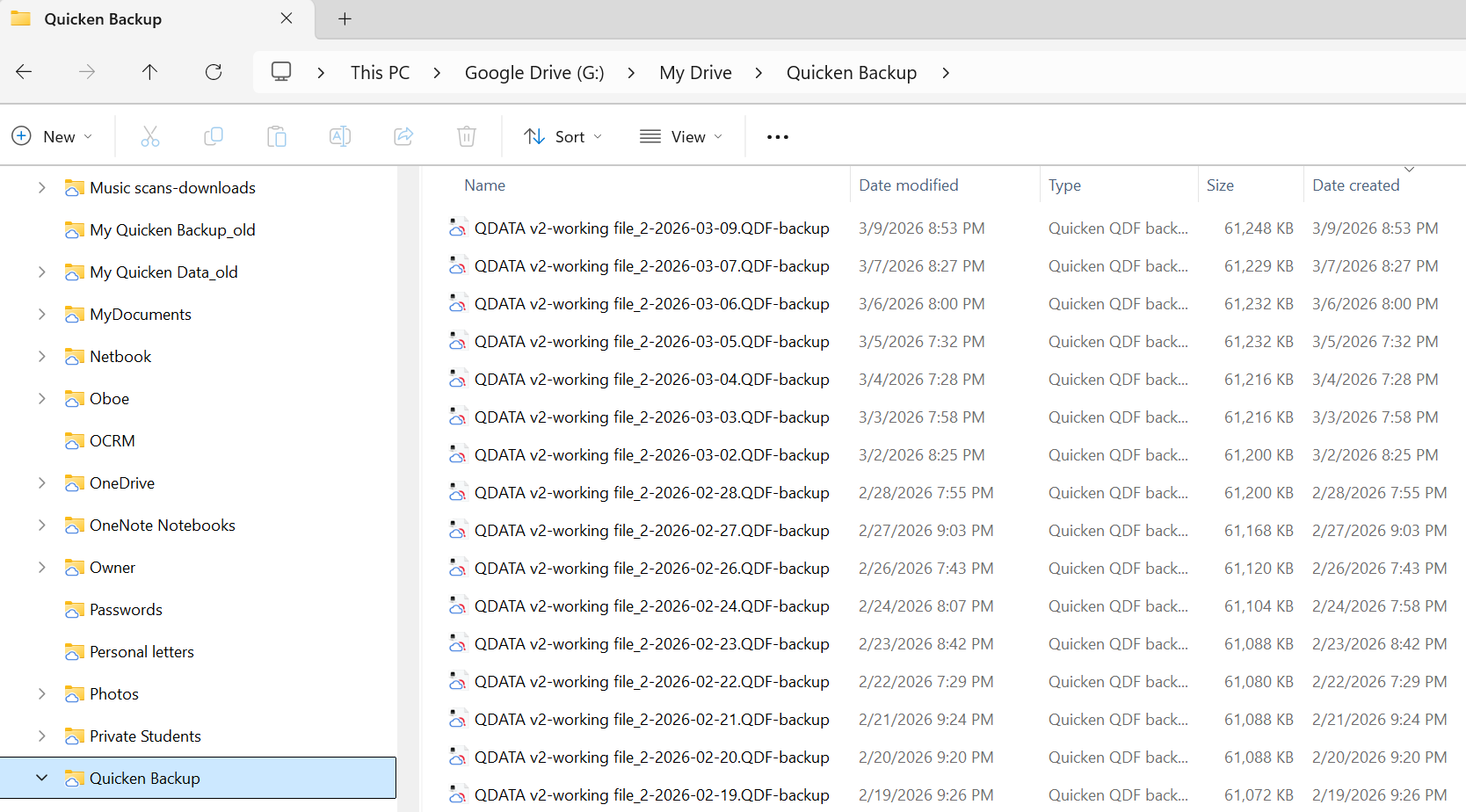The height and width of the screenshot is (812, 1466).
Task: Collapse the Quicken Backup folder node
Action: tap(41, 779)
